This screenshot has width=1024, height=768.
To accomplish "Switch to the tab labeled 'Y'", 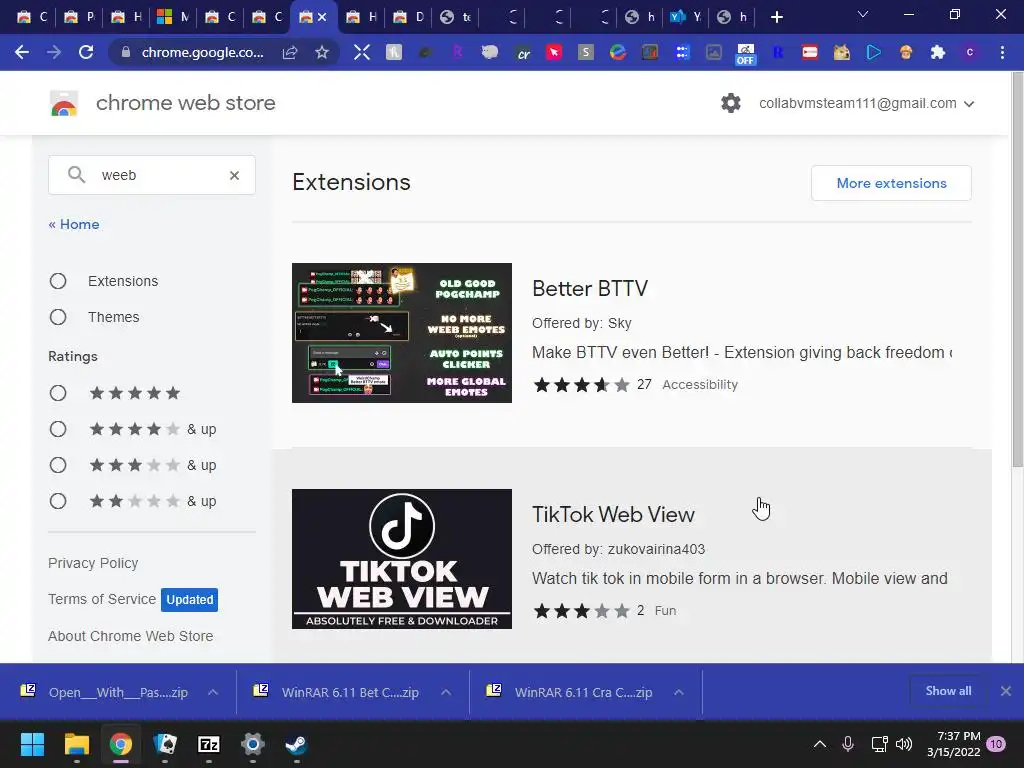I will coord(685,17).
